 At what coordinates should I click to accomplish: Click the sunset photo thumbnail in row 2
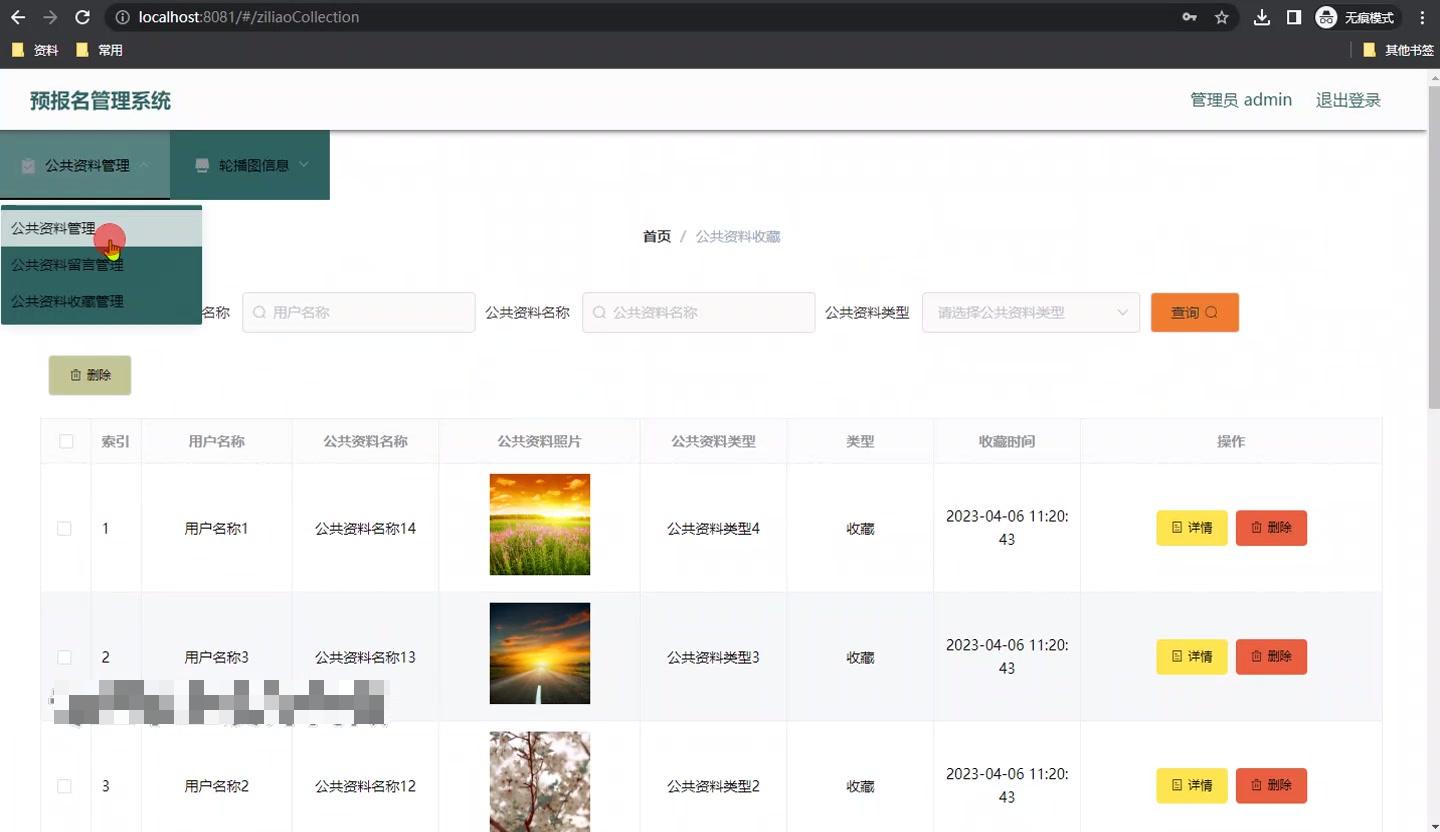click(x=539, y=653)
